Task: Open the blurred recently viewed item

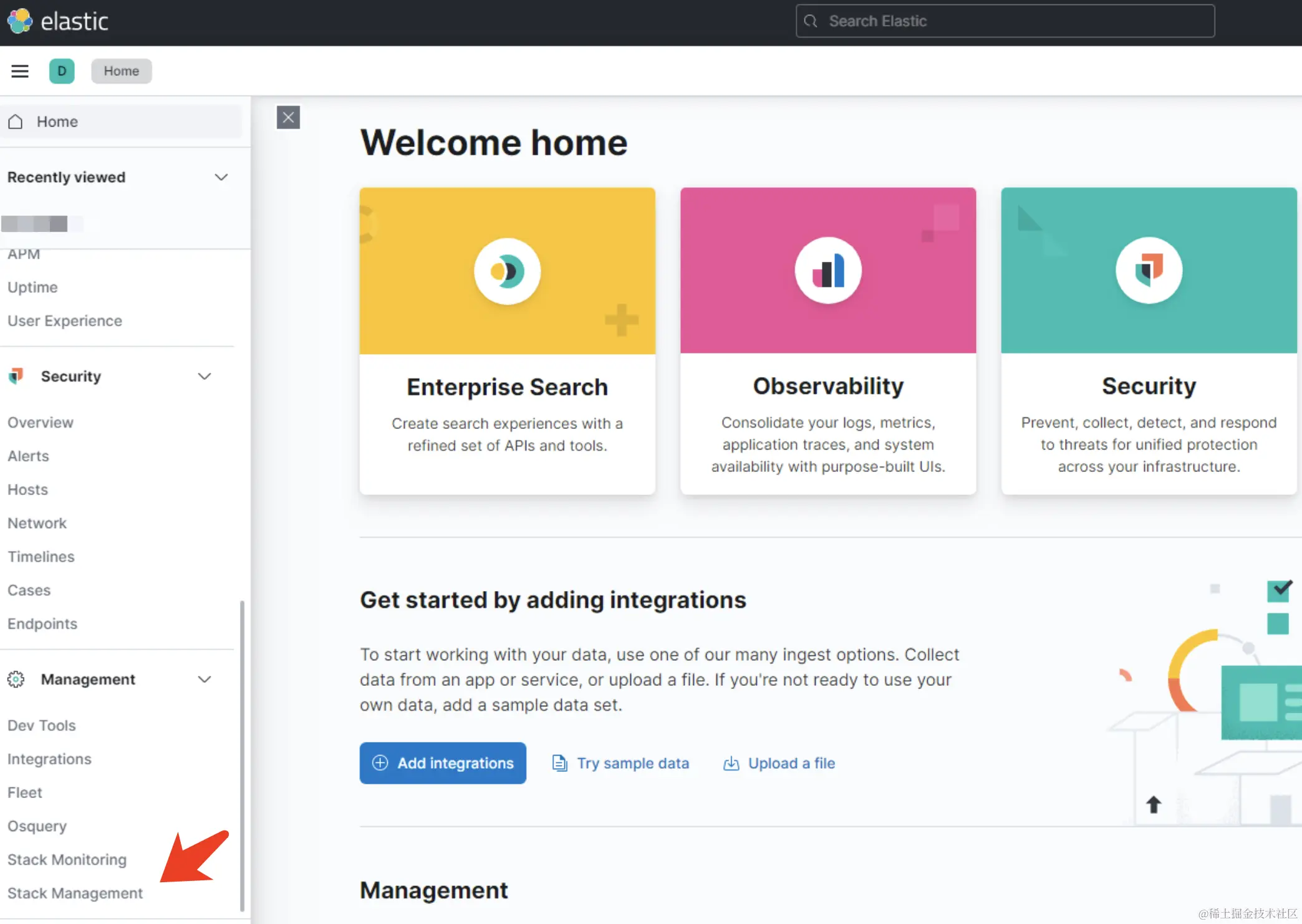Action: (x=42, y=223)
